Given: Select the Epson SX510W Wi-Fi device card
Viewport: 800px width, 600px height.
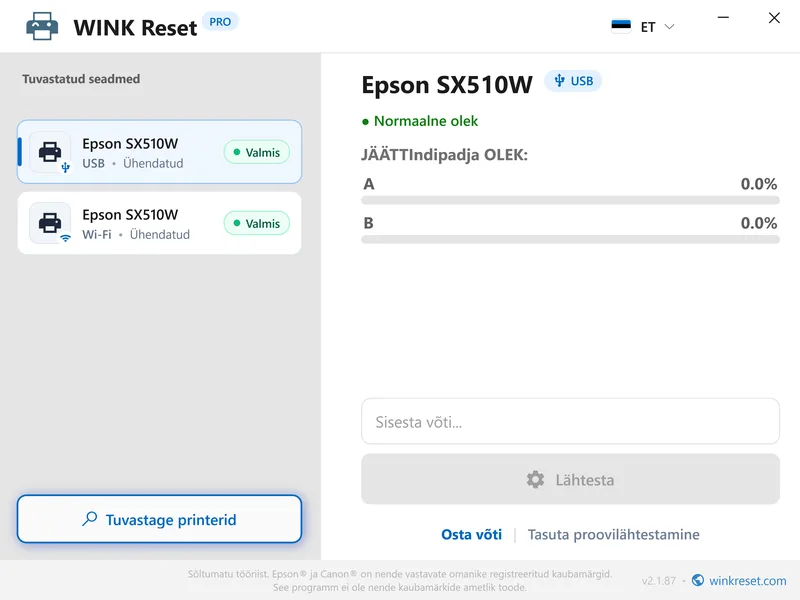Looking at the screenshot, I should click(159, 223).
